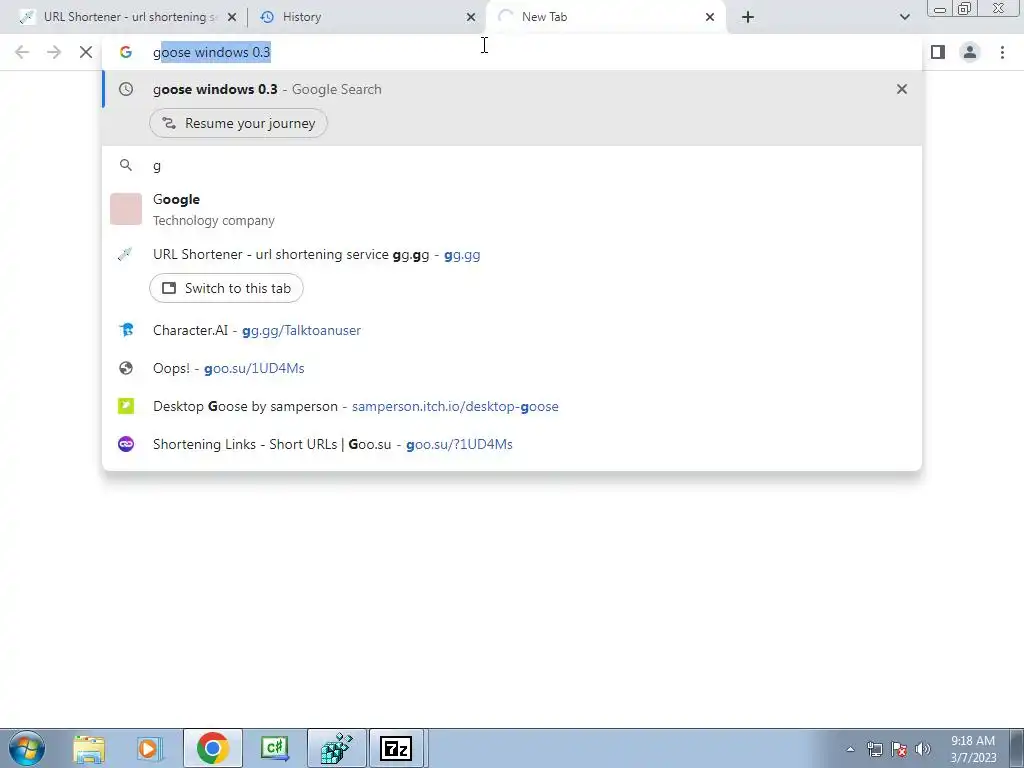
Task: Close the URL Shortener tab
Action: click(232, 18)
